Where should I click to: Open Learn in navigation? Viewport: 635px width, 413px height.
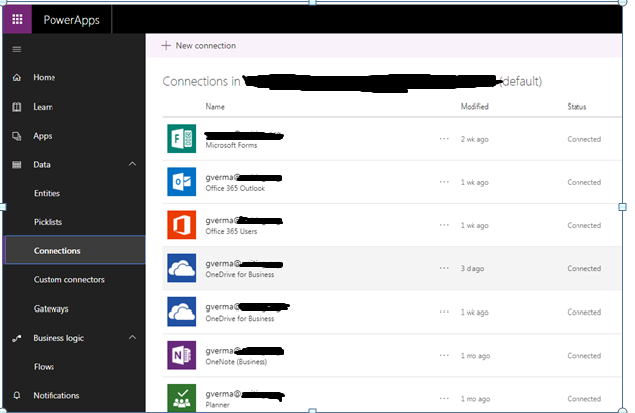tap(43, 107)
